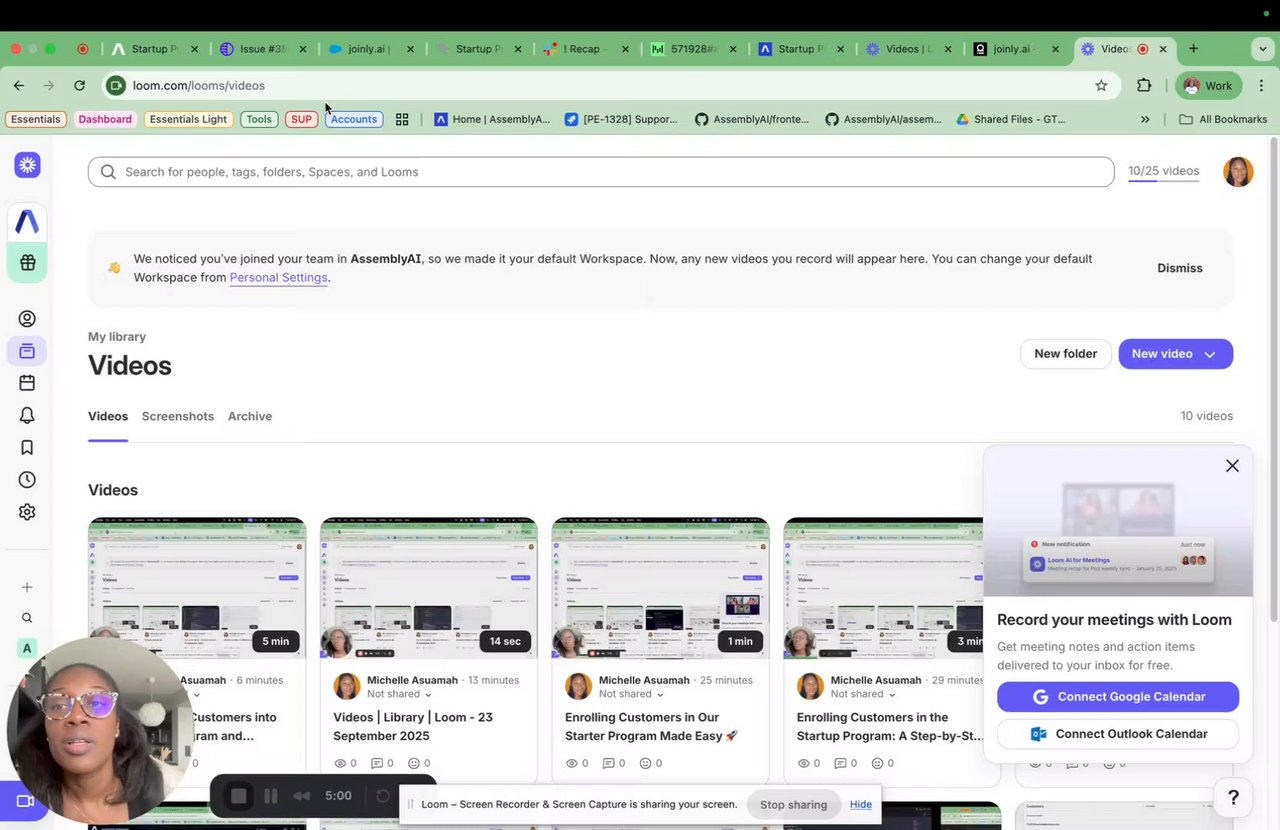This screenshot has height=830, width=1280.
Task: Switch to the Archive tab
Action: point(250,416)
